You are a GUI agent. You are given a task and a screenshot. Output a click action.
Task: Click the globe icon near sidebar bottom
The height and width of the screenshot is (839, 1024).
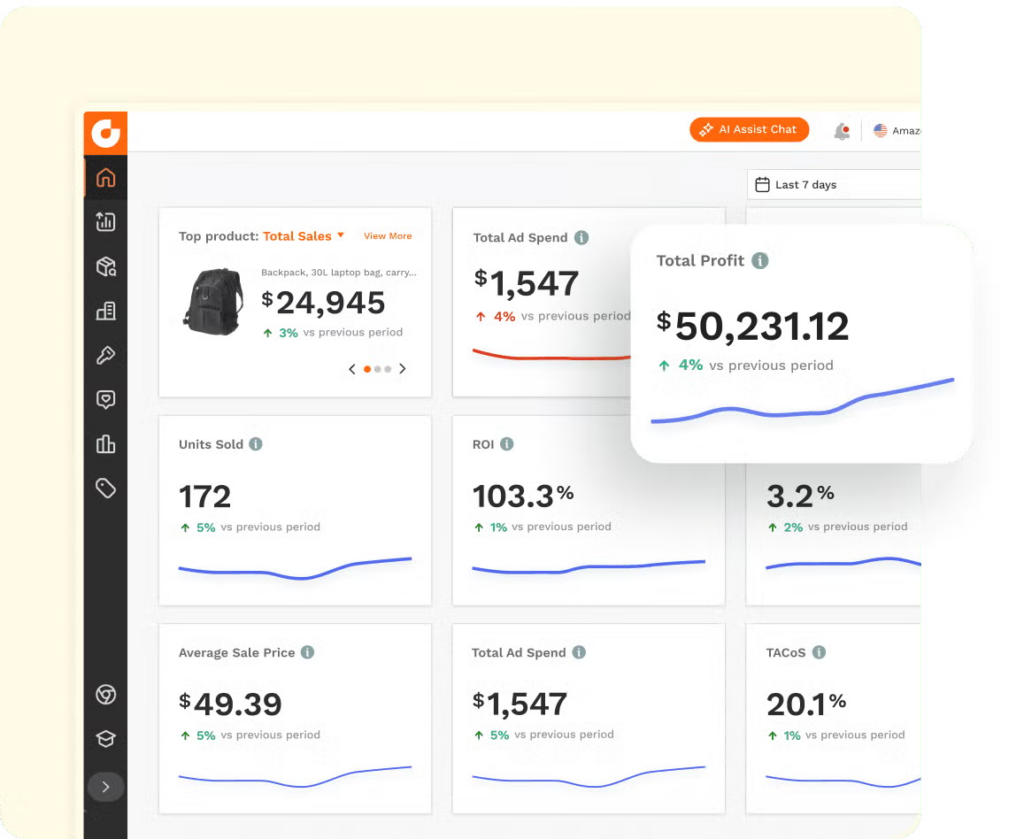[x=105, y=694]
